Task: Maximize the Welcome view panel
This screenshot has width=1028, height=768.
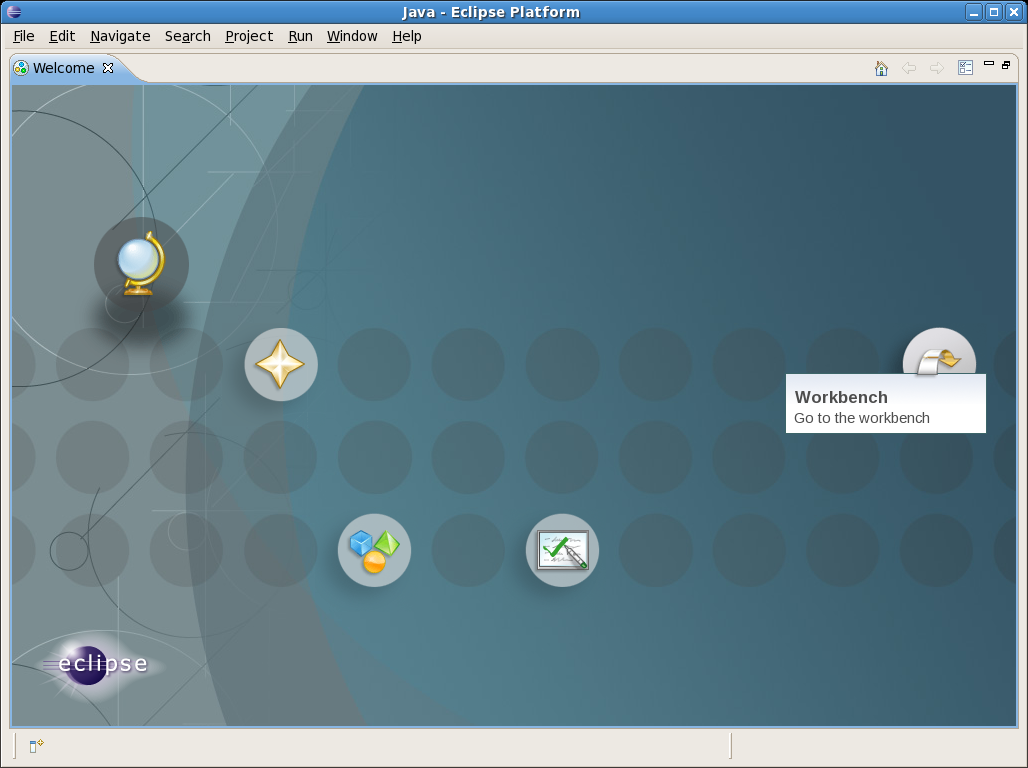Action: click(x=1006, y=64)
